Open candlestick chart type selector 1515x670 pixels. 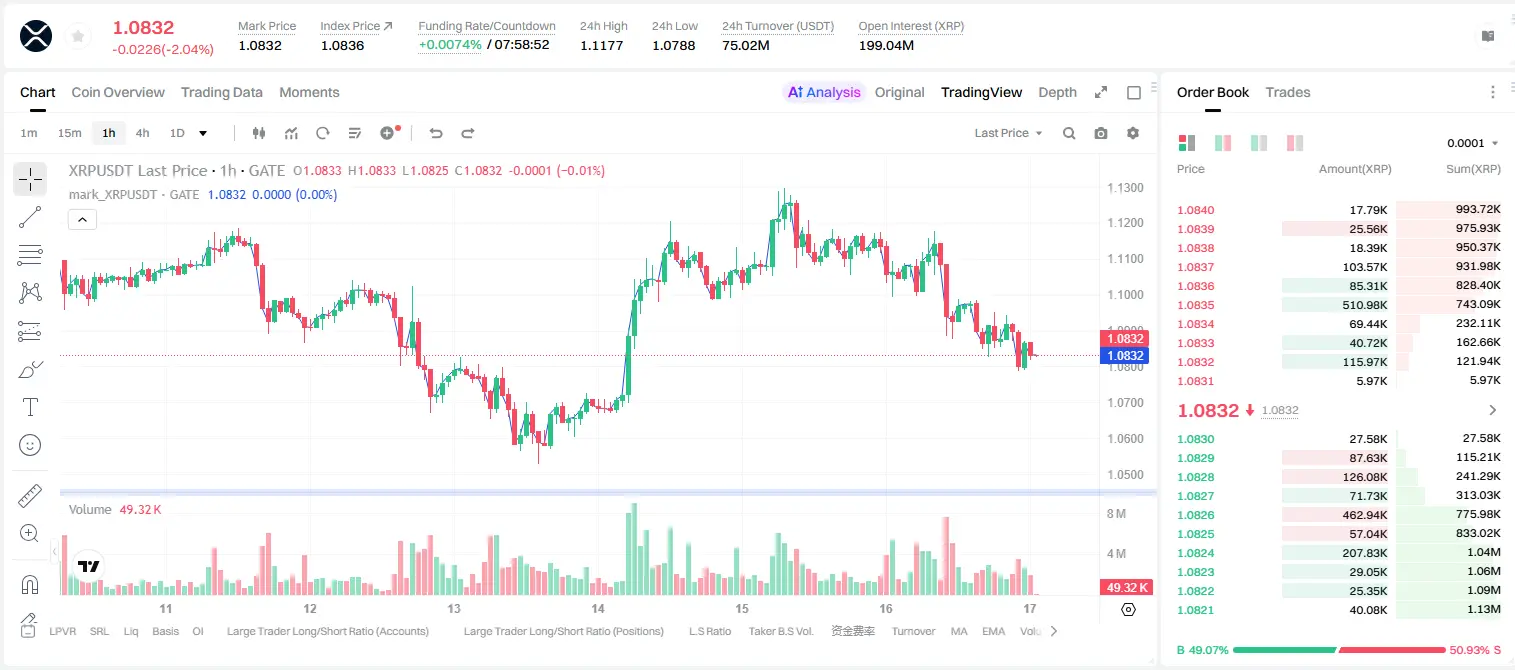[260, 133]
